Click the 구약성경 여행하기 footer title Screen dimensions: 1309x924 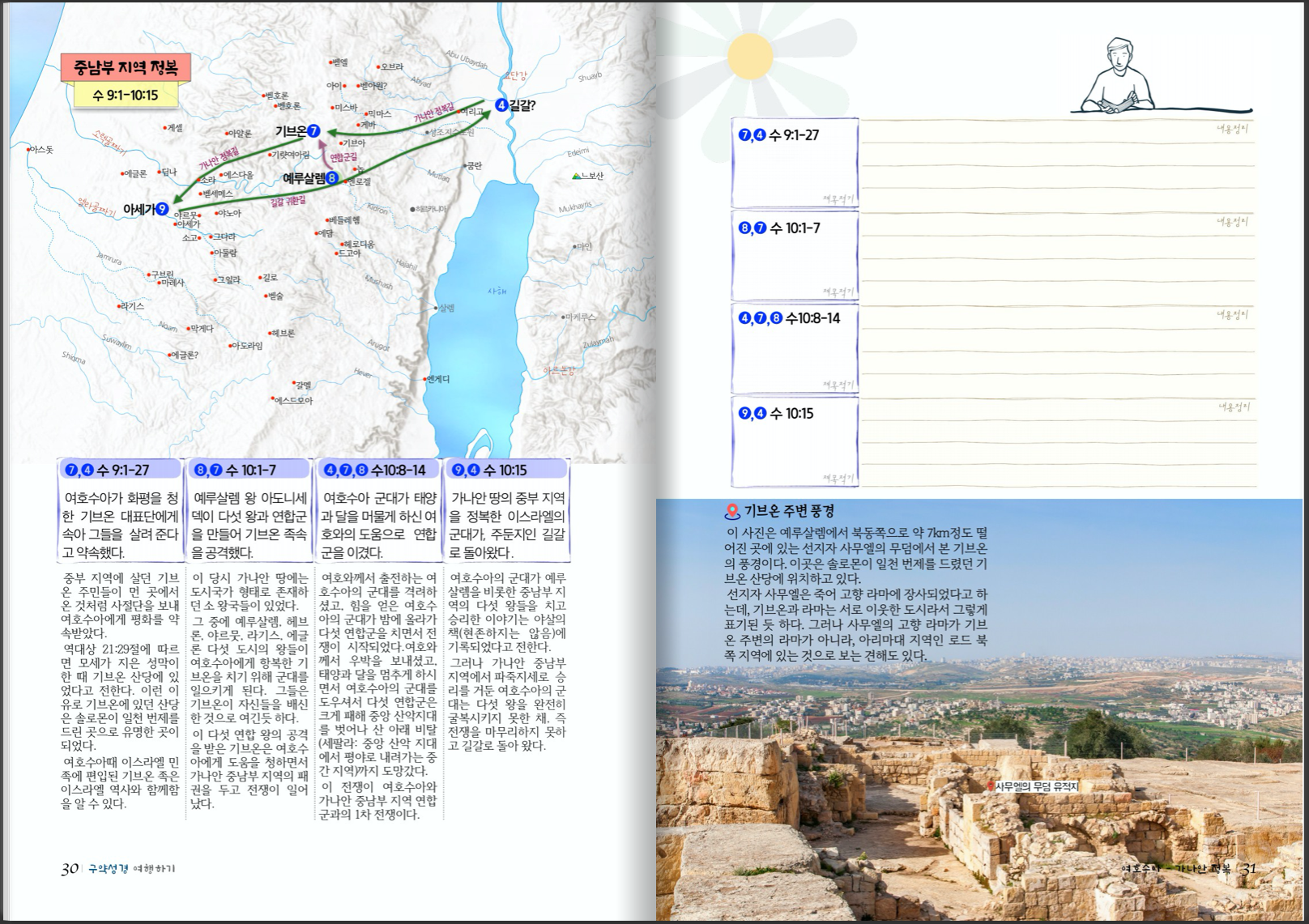[132, 869]
